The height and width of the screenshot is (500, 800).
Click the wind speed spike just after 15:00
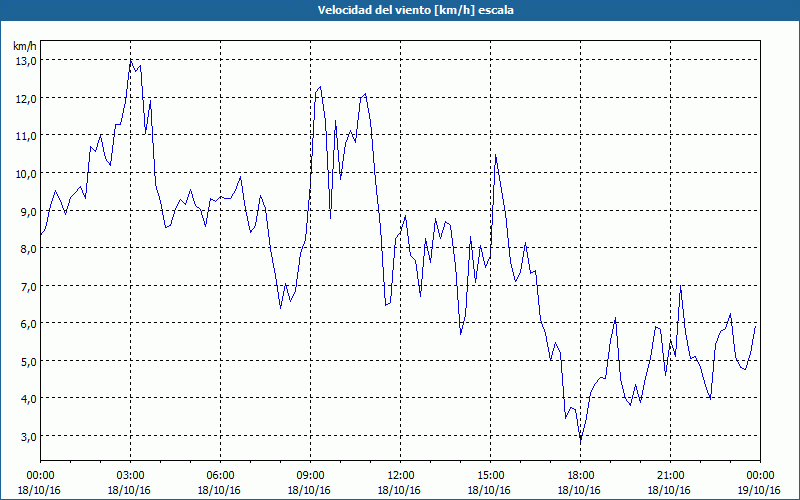click(x=495, y=155)
